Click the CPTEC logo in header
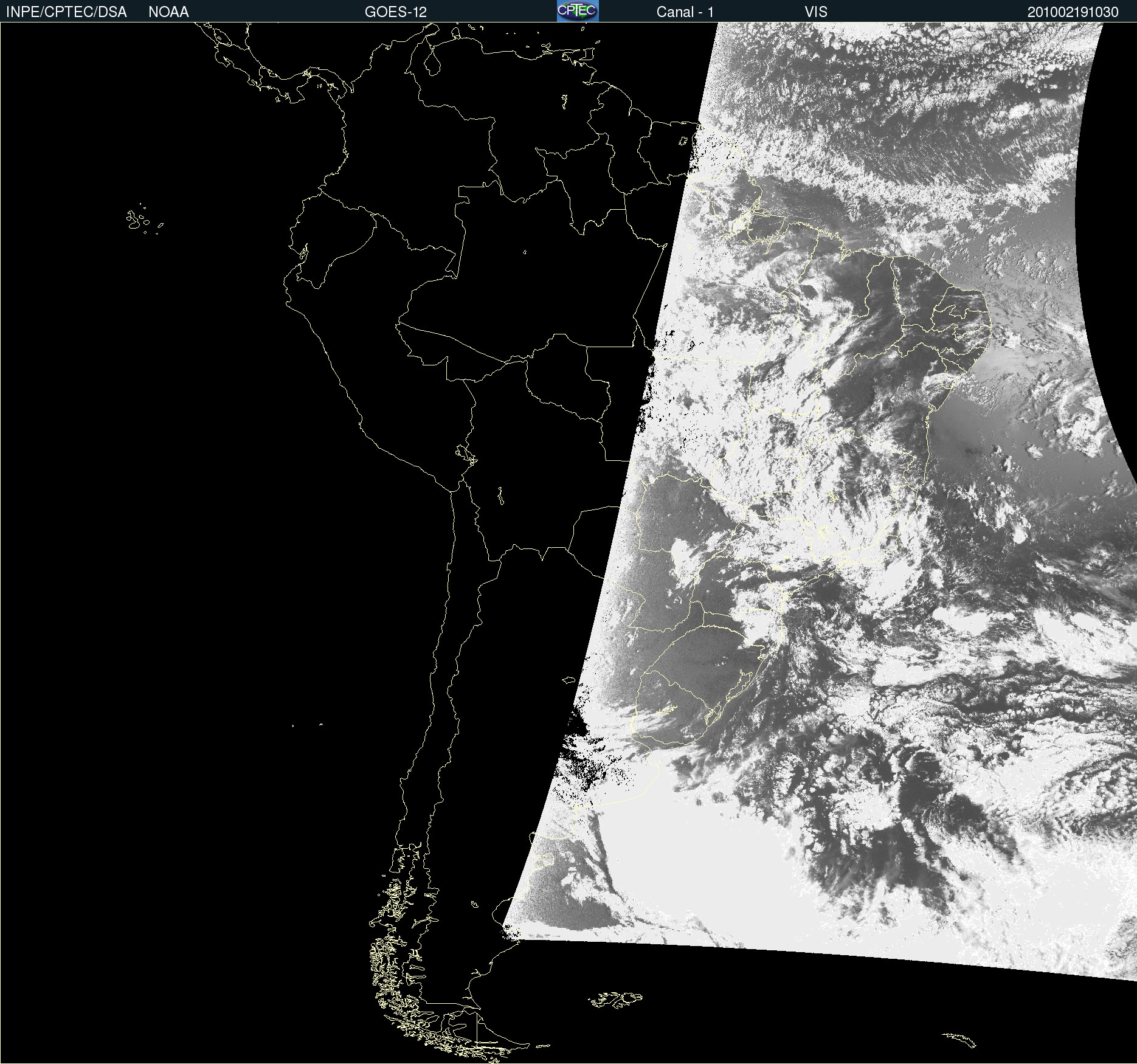1137x1064 pixels. point(578,11)
